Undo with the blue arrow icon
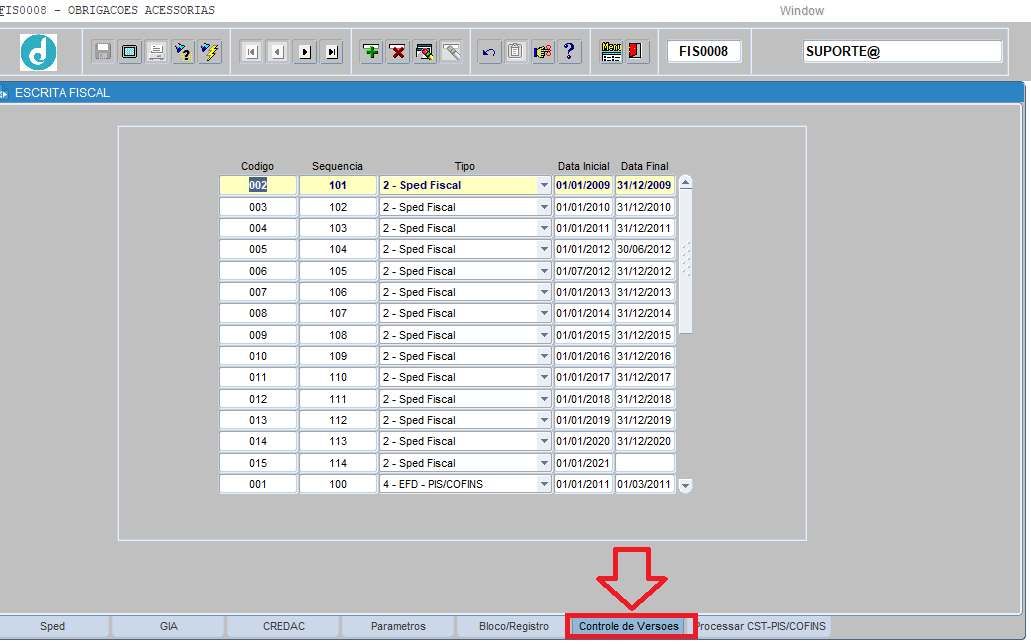The image size is (1031, 644). tap(489, 51)
